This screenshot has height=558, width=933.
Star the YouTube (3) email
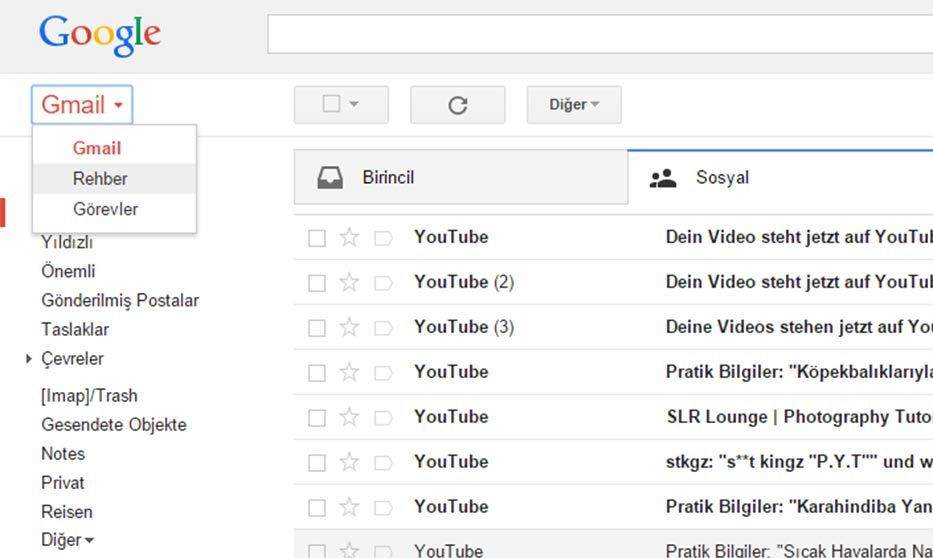[x=349, y=327]
